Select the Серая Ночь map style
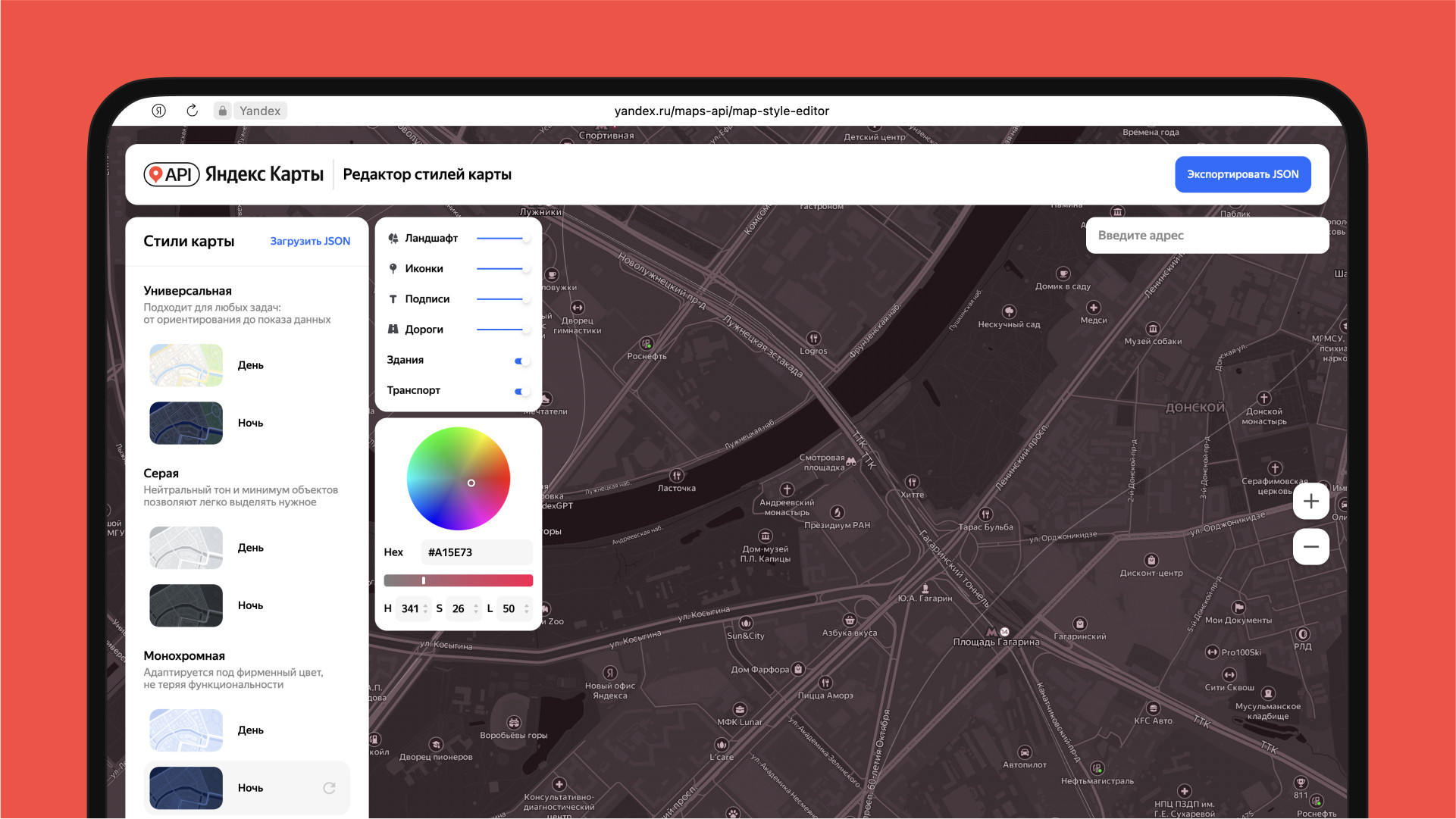This screenshot has height=819, width=1456. (x=186, y=605)
